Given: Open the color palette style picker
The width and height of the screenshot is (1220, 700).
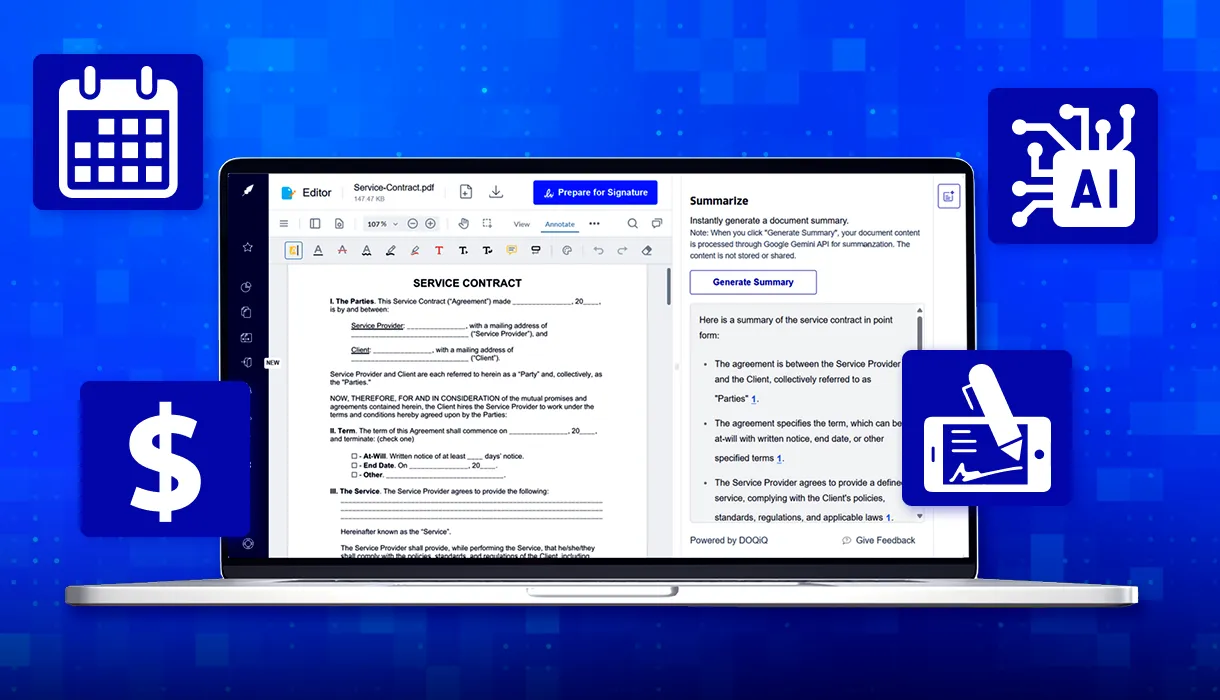Looking at the screenshot, I should point(567,251).
